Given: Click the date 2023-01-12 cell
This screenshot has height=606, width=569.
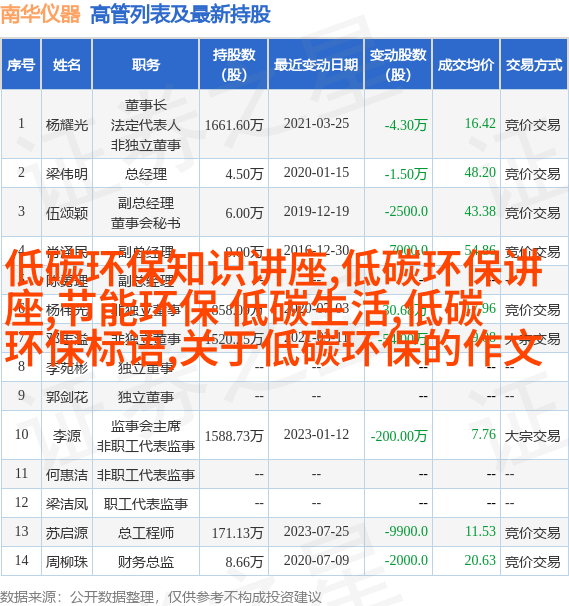Looking at the screenshot, I should point(316,434).
